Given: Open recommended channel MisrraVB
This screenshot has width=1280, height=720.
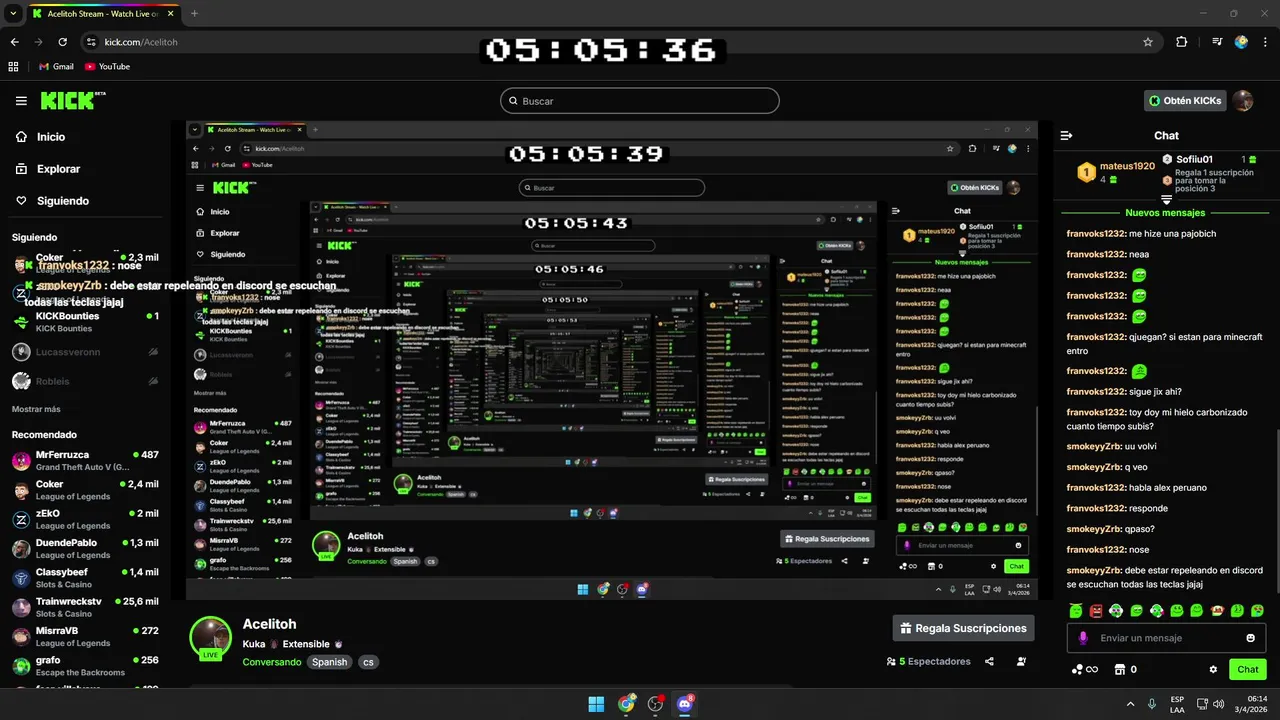Looking at the screenshot, I should pyautogui.click(x=86, y=636).
